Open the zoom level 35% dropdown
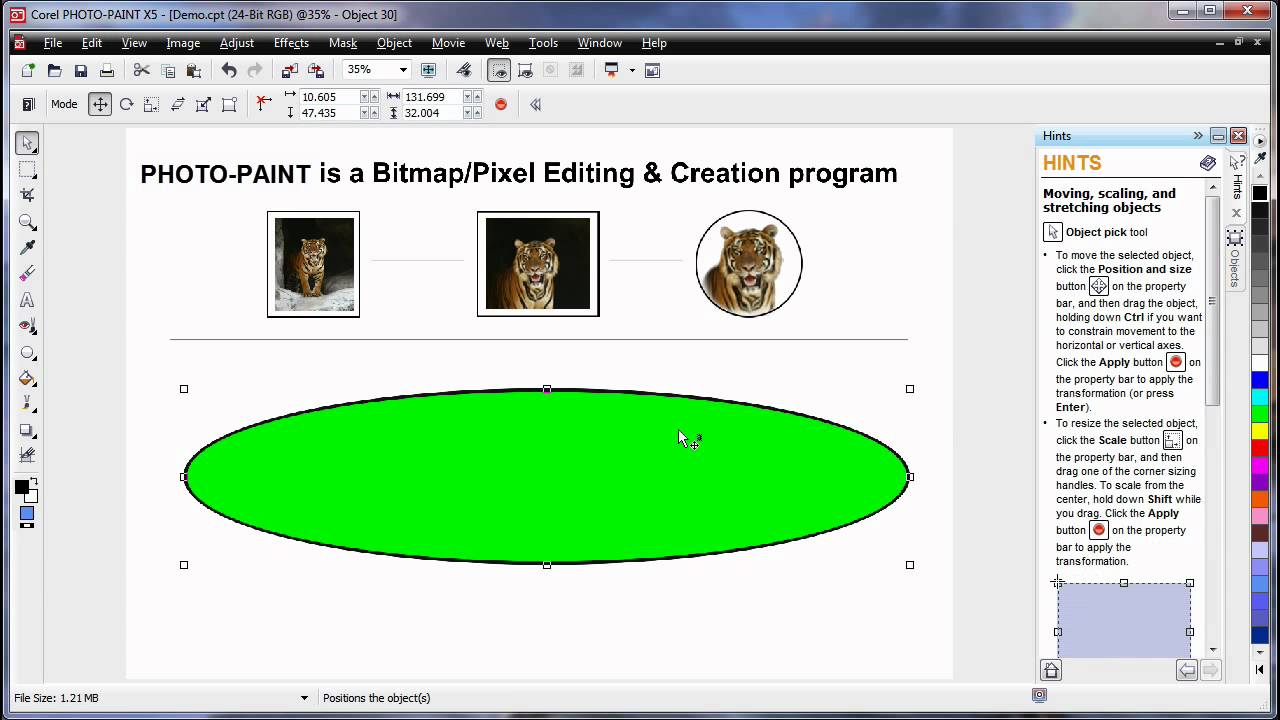The image size is (1280, 720). [403, 70]
